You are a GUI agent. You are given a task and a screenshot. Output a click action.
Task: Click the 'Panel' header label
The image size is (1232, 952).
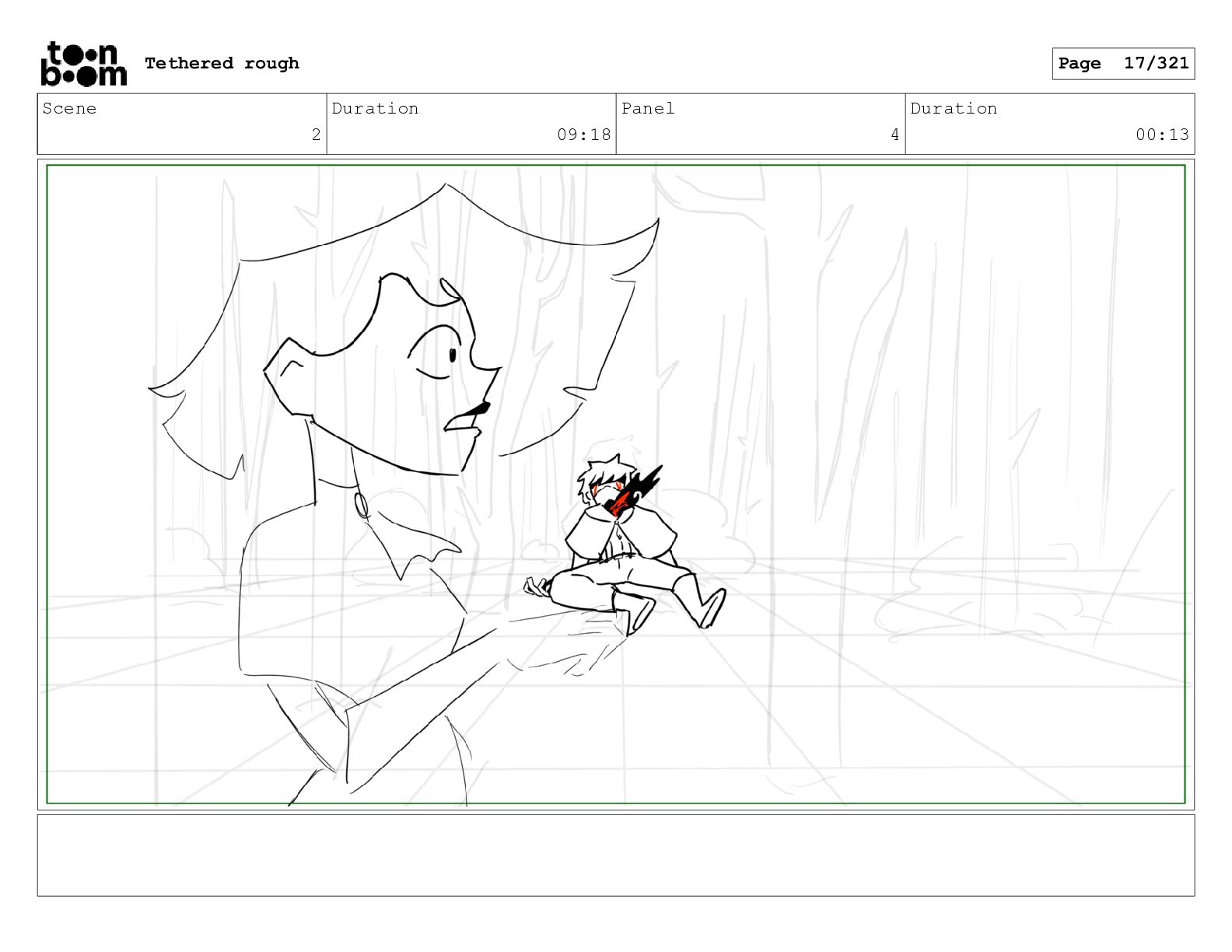tap(648, 108)
